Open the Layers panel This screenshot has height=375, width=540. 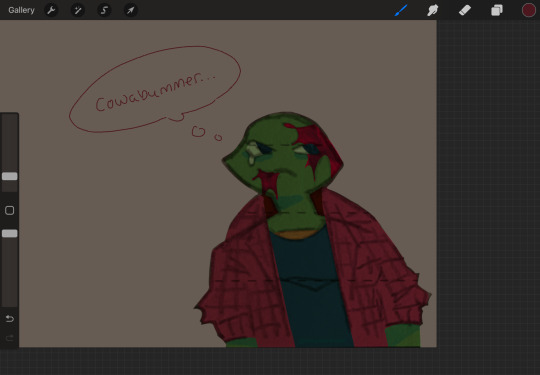[x=497, y=10]
